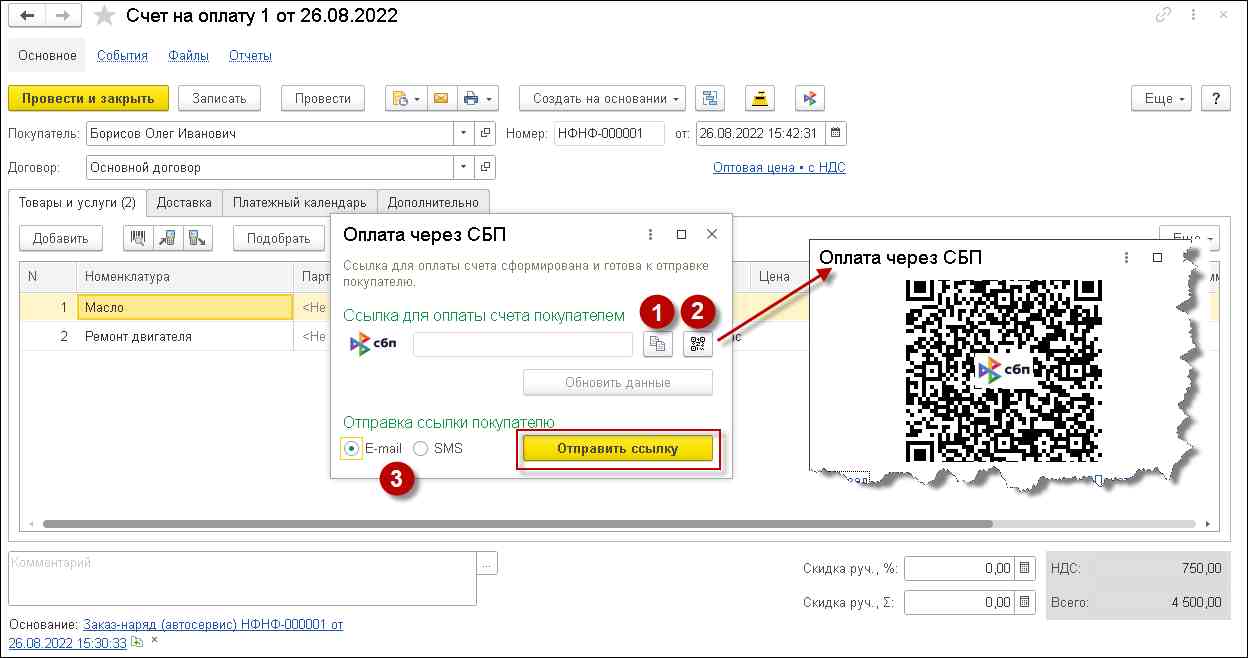This screenshot has height=658, width=1248.
Task: Open the Платежный календарь tab
Action: pyautogui.click(x=299, y=202)
